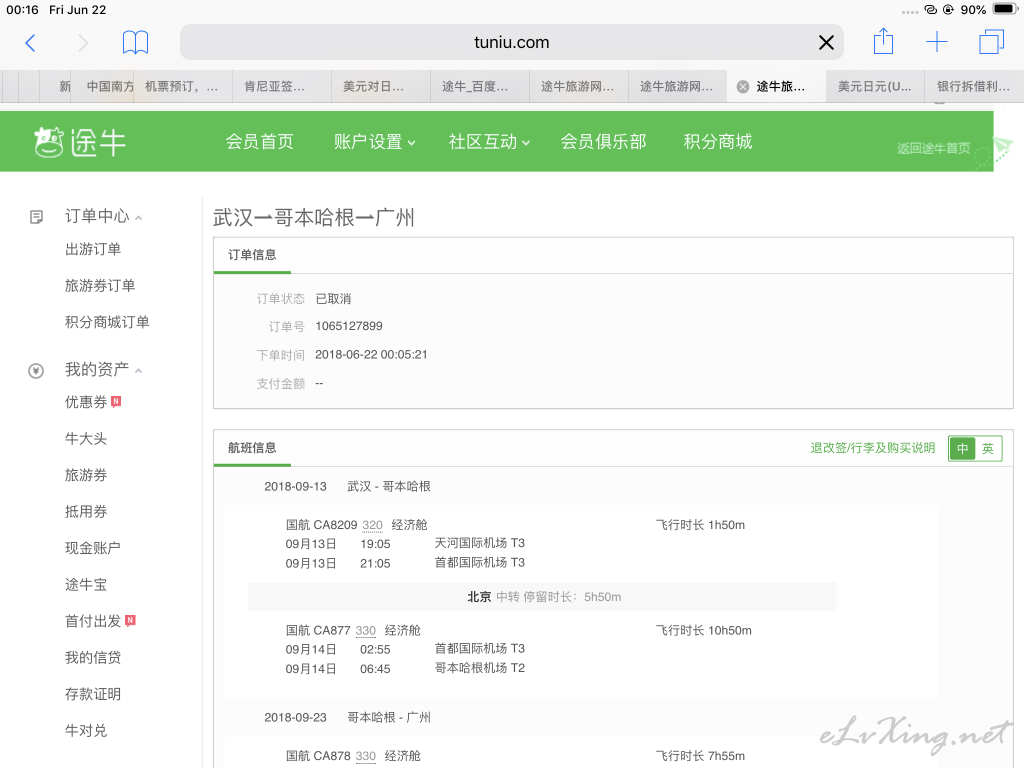Image resolution: width=1024 pixels, height=768 pixels.
Task: Open 牛大头 in the sidebar
Action: click(x=86, y=438)
